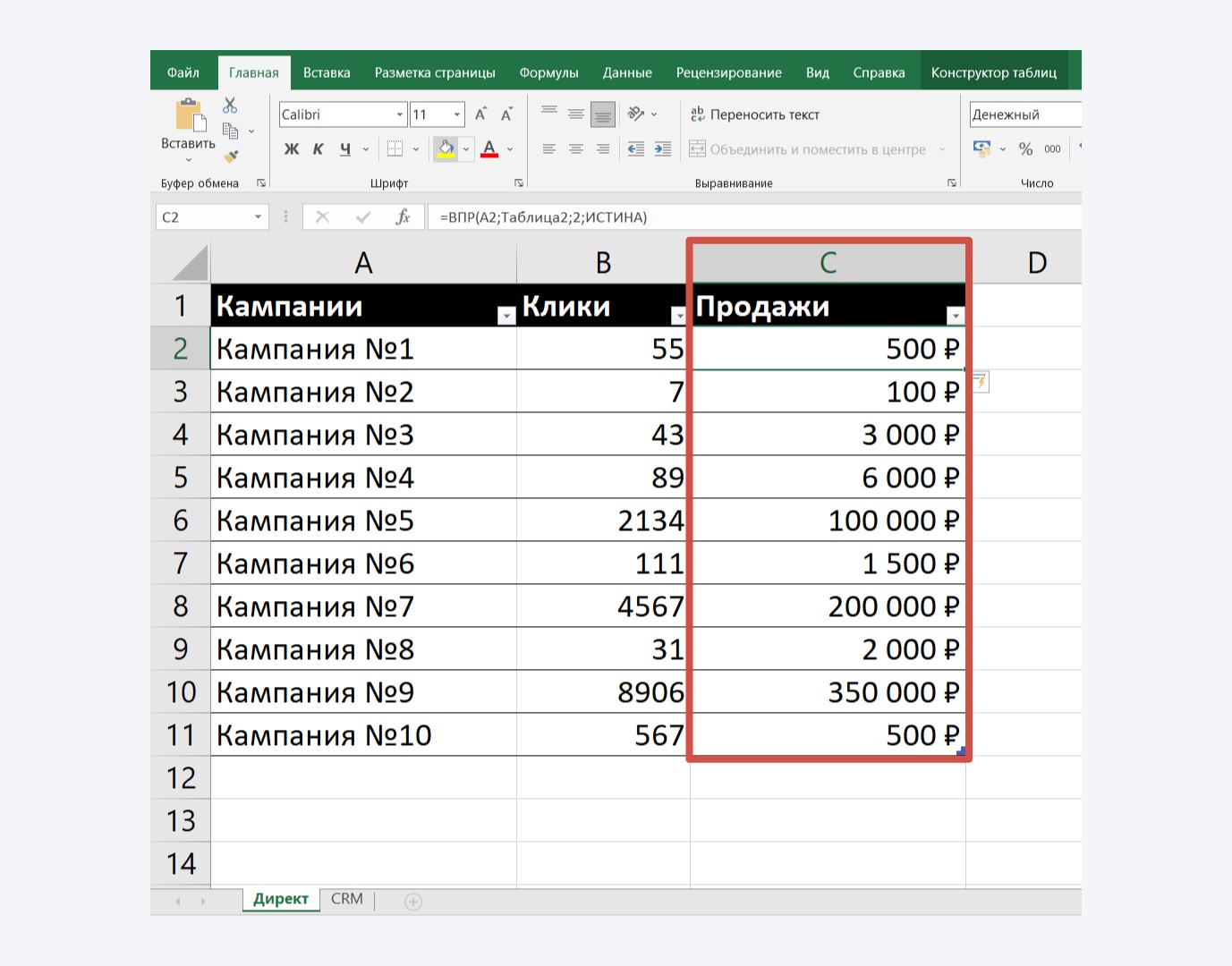
Task: Click the borders icon
Action: tap(395, 149)
